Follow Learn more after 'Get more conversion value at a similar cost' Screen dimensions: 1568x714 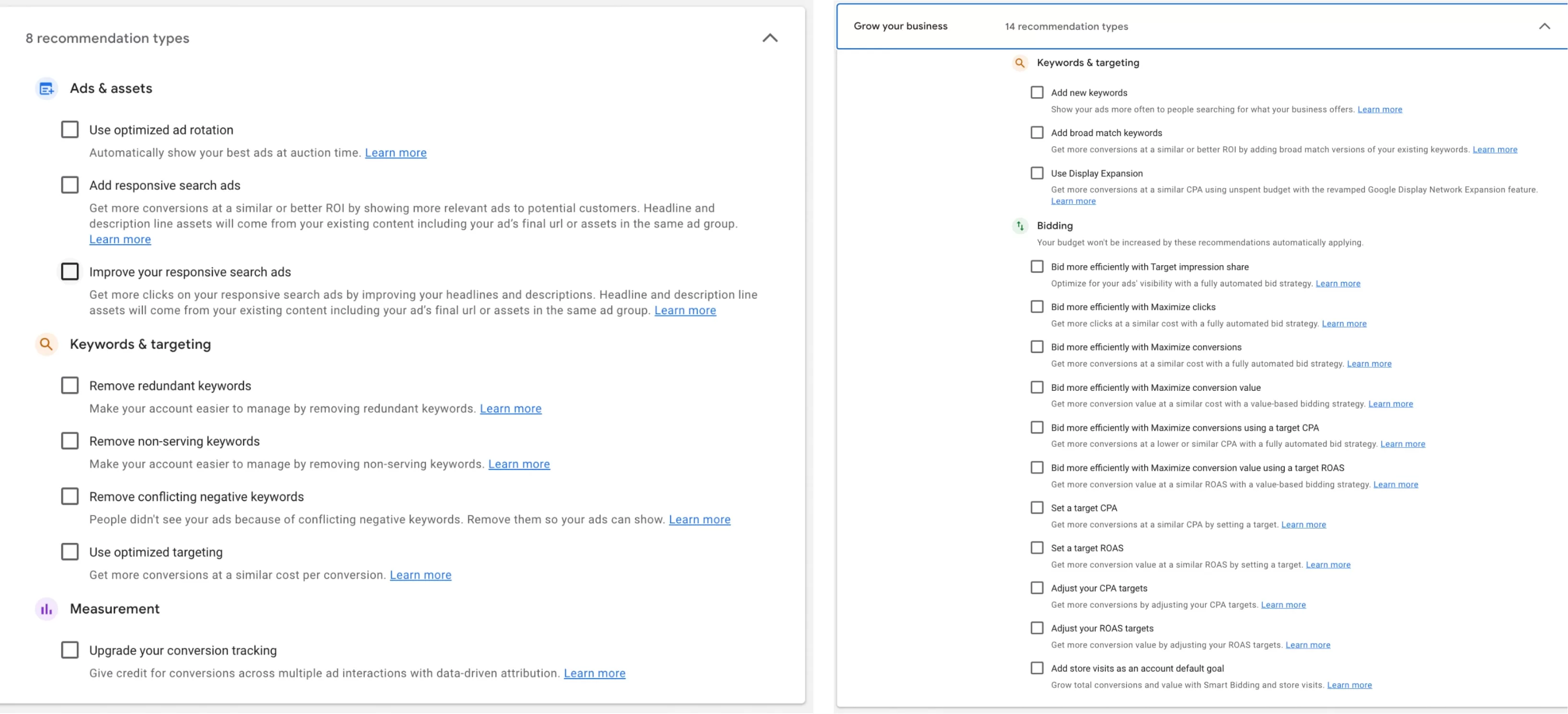[x=1390, y=404]
